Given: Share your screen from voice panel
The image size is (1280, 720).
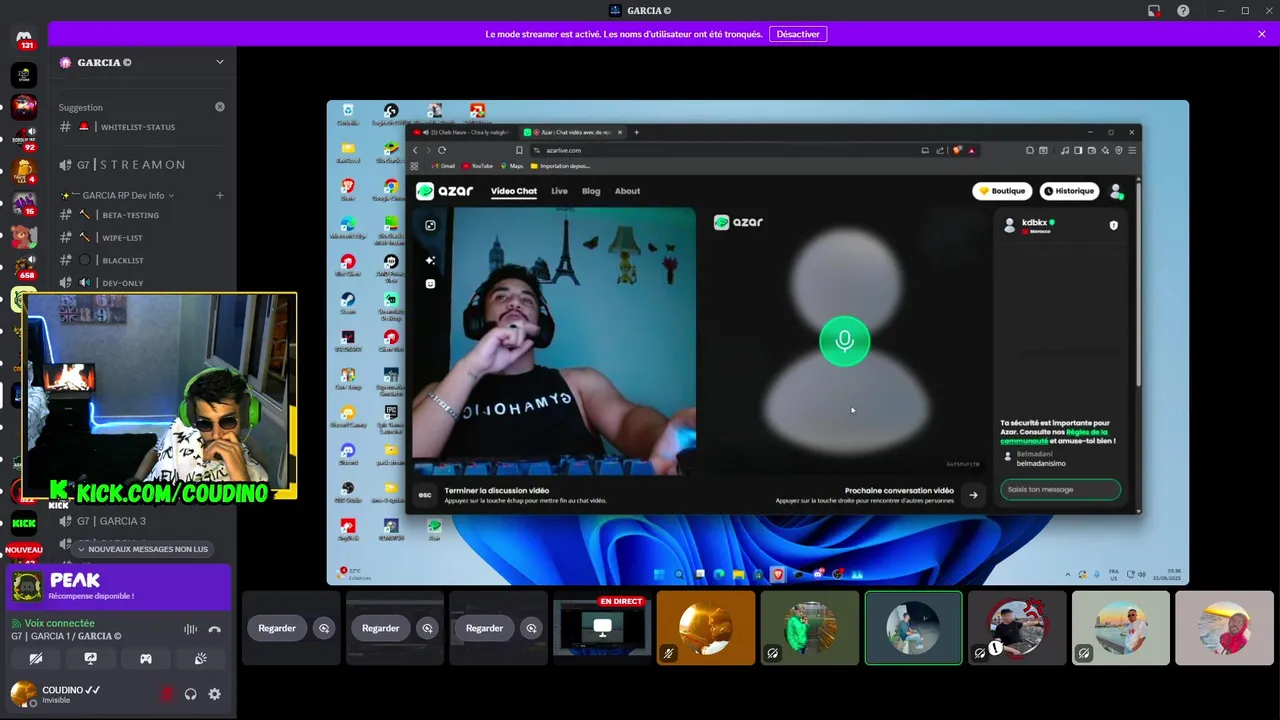Looking at the screenshot, I should pos(91,659).
